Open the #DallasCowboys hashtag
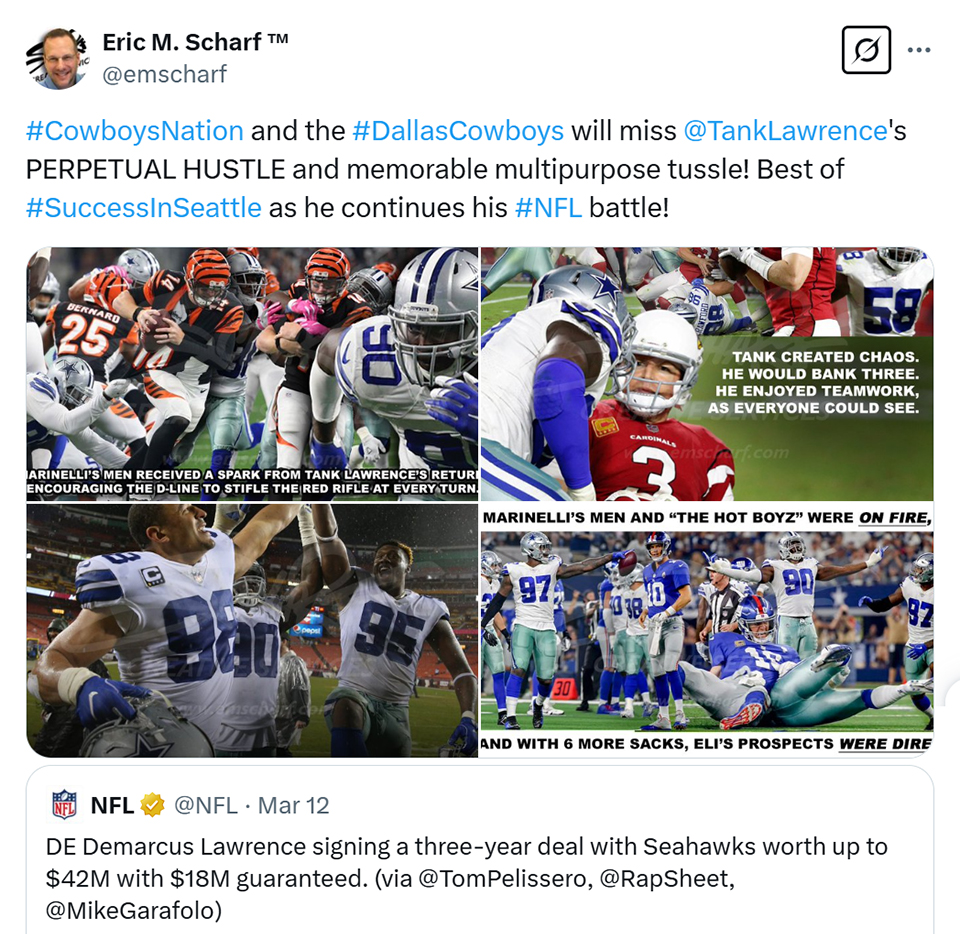Image resolution: width=960 pixels, height=934 pixels. click(x=458, y=131)
